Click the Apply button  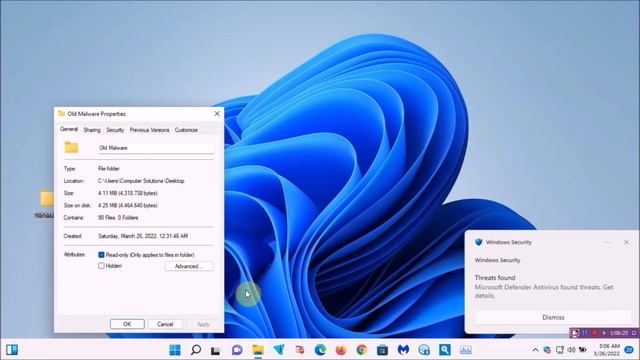click(x=203, y=324)
